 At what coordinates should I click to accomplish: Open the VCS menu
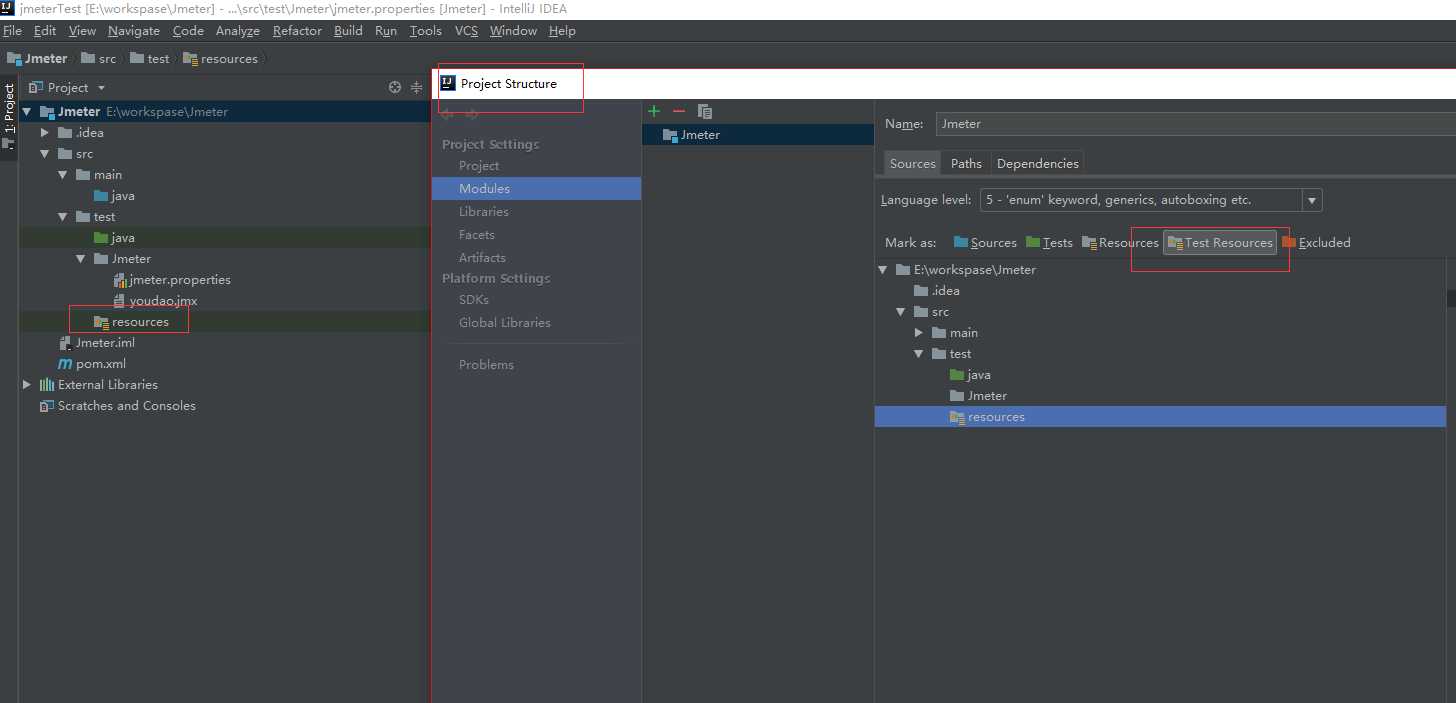466,30
